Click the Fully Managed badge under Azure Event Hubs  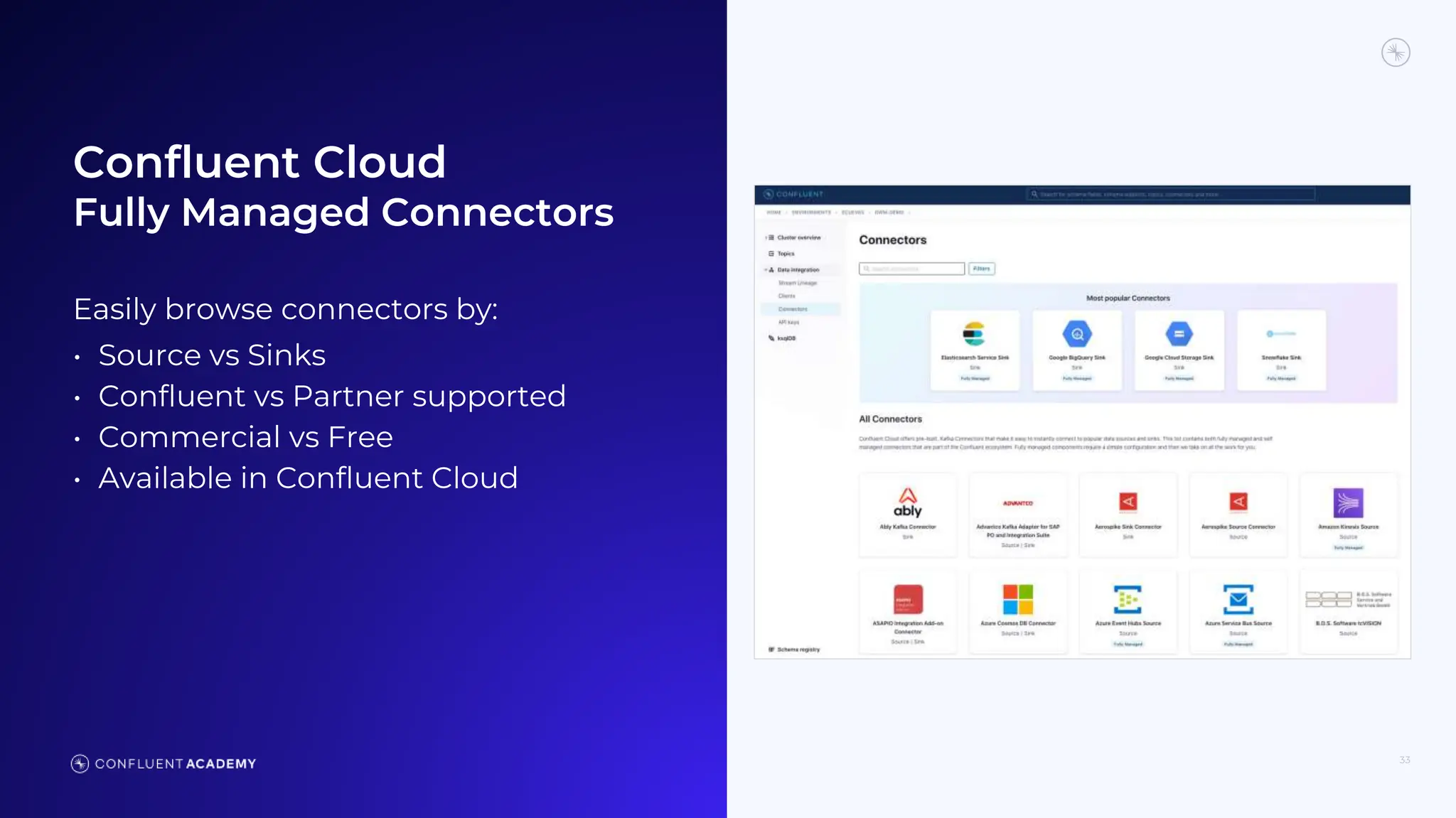click(x=1128, y=644)
